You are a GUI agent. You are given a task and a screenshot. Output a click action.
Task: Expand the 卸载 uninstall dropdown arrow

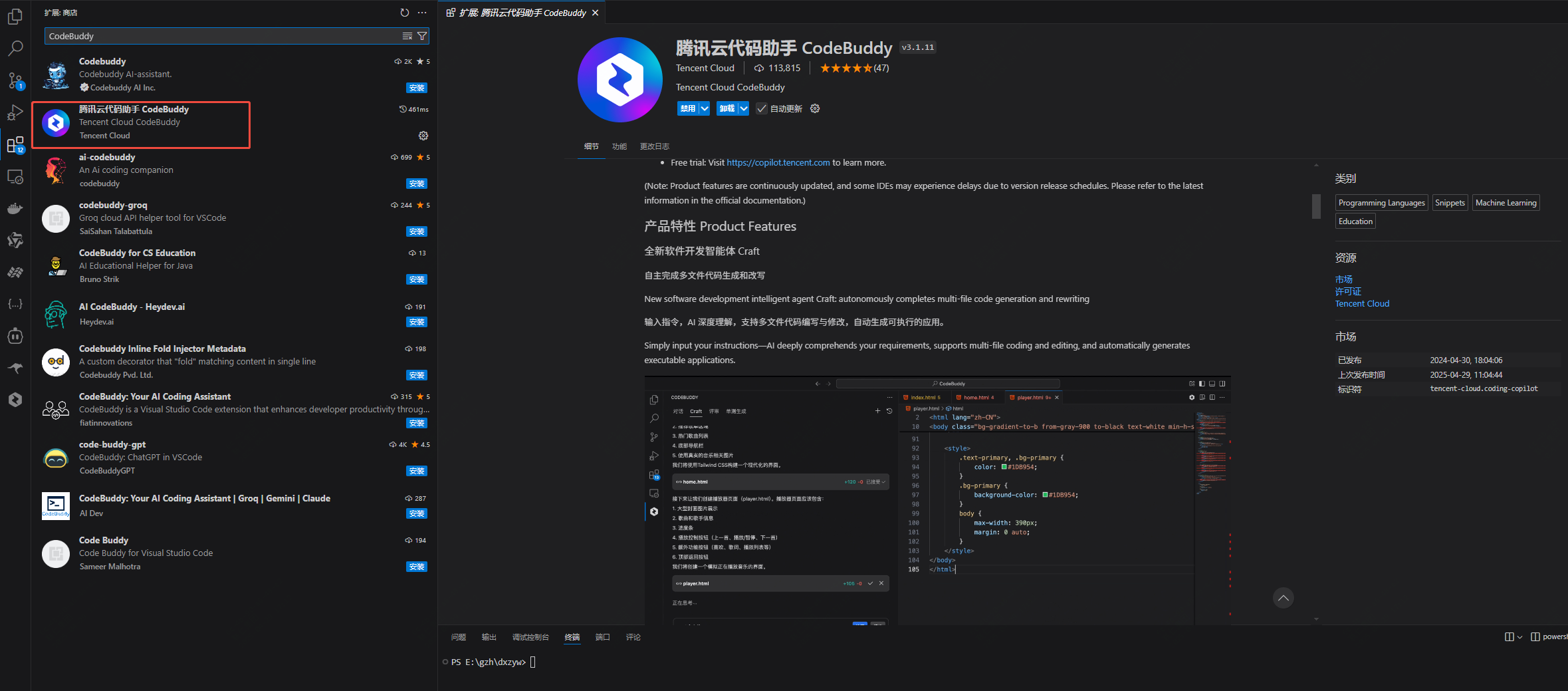[744, 108]
